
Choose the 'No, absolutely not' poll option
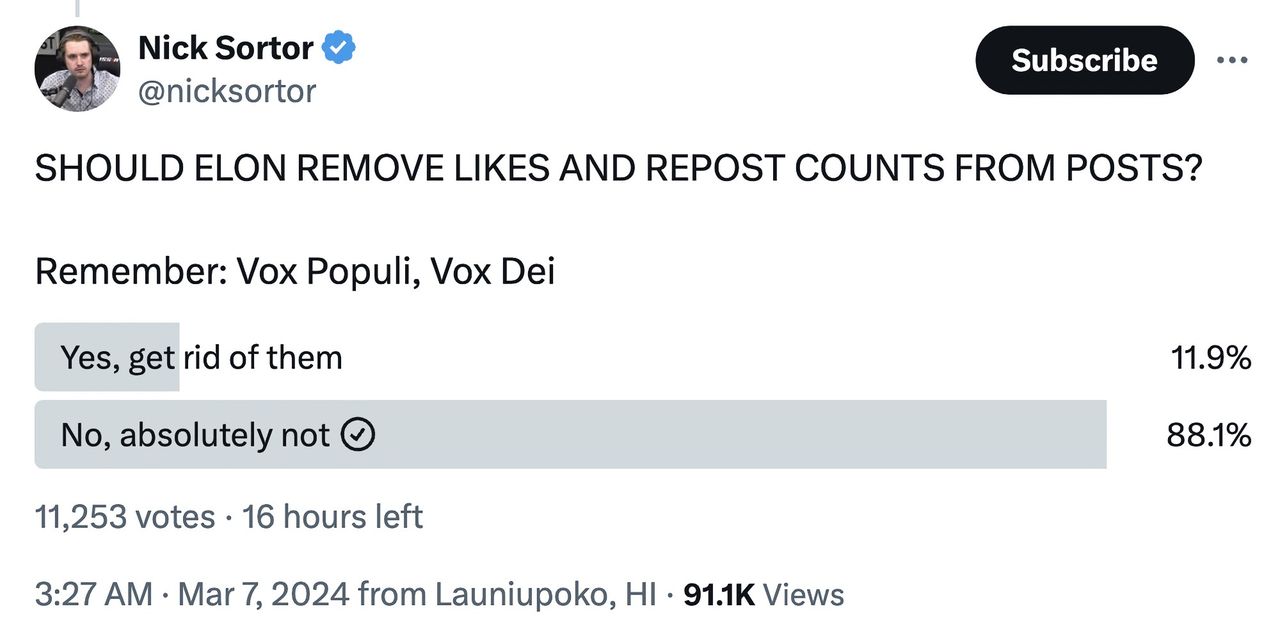click(195, 435)
